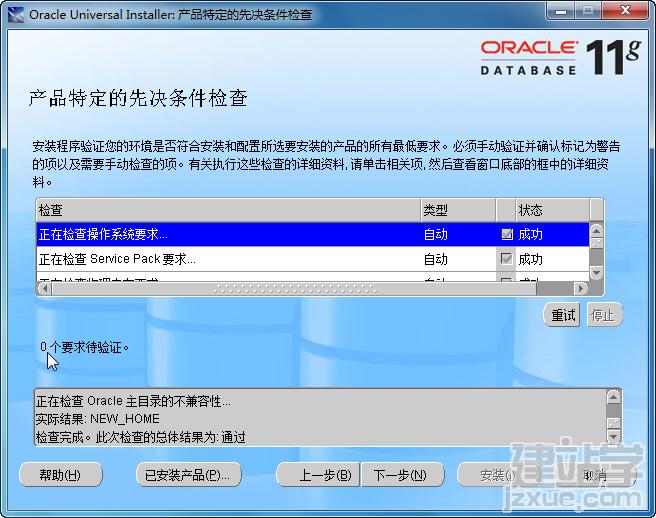The image size is (656, 518).
Task: Click the 类型 column header
Action: click(457, 210)
